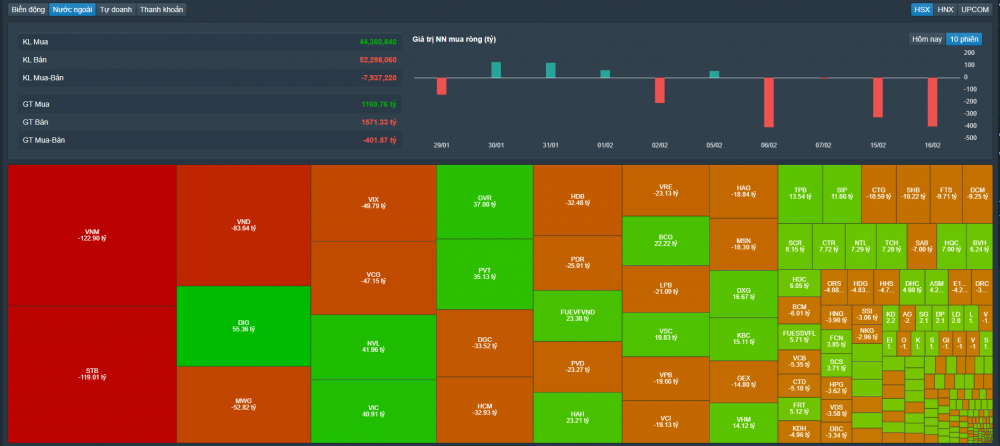Click the 30/01 green bar in chart
The height and width of the screenshot is (446, 1000).
(496, 70)
